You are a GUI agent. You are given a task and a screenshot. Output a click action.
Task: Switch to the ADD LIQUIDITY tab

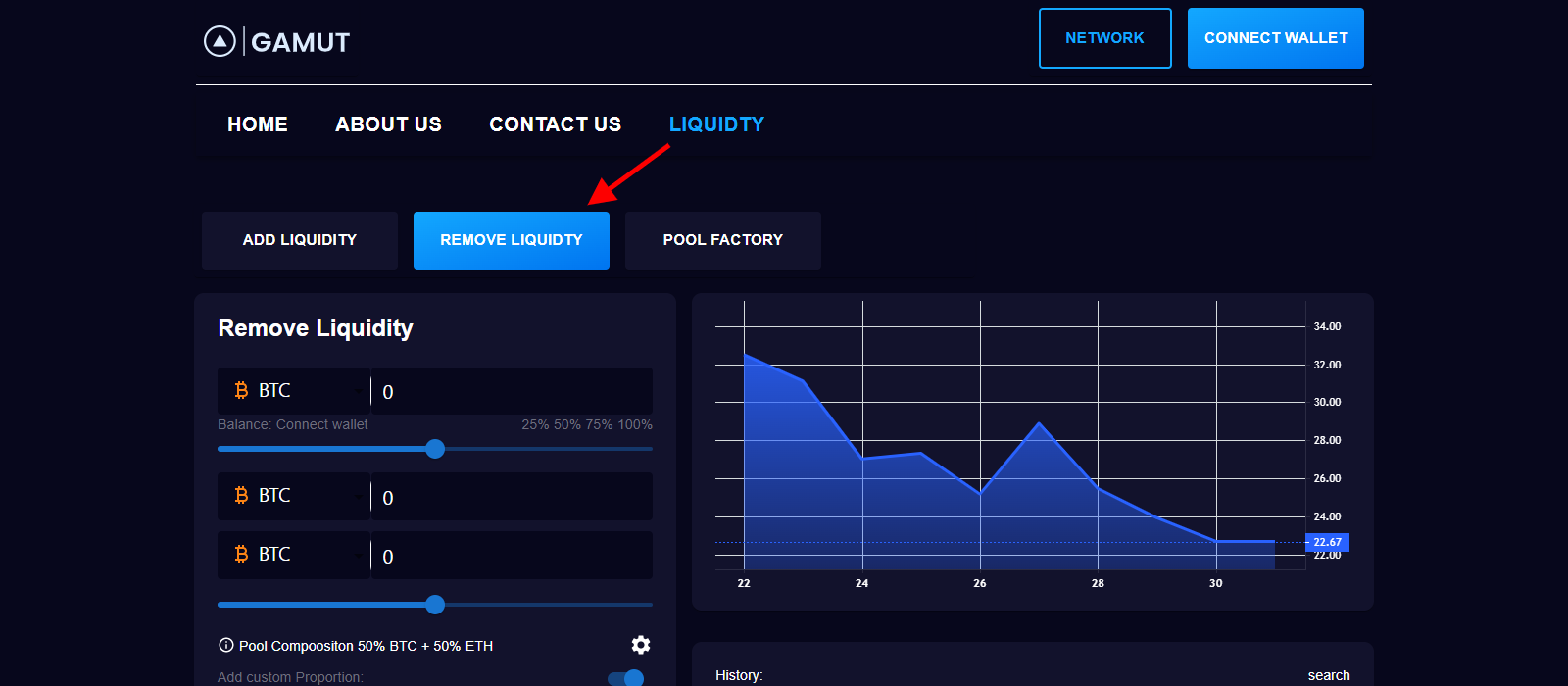[x=300, y=240]
